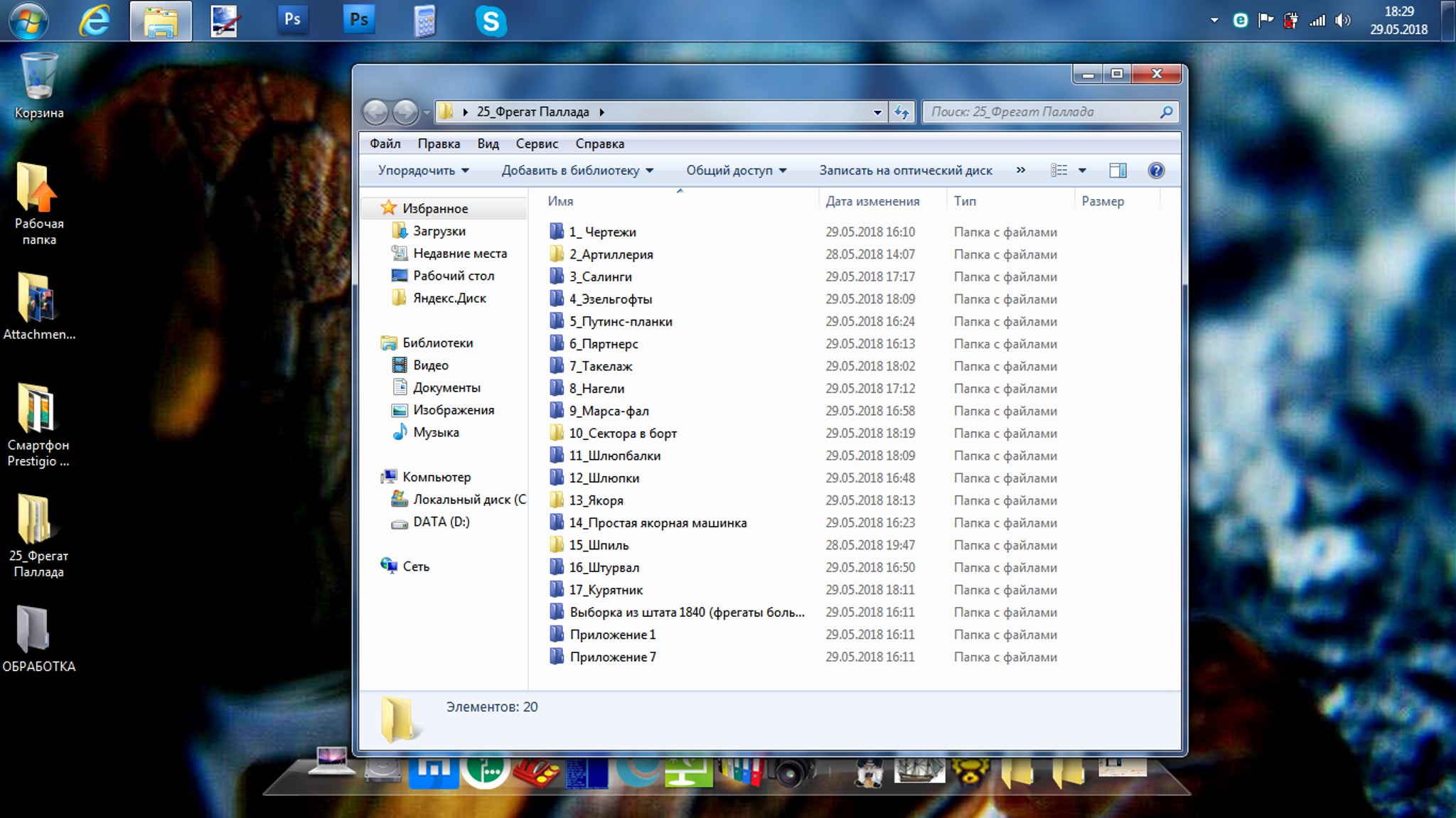The image size is (1456, 818).
Task: Open the Help question mark icon
Action: click(1156, 171)
